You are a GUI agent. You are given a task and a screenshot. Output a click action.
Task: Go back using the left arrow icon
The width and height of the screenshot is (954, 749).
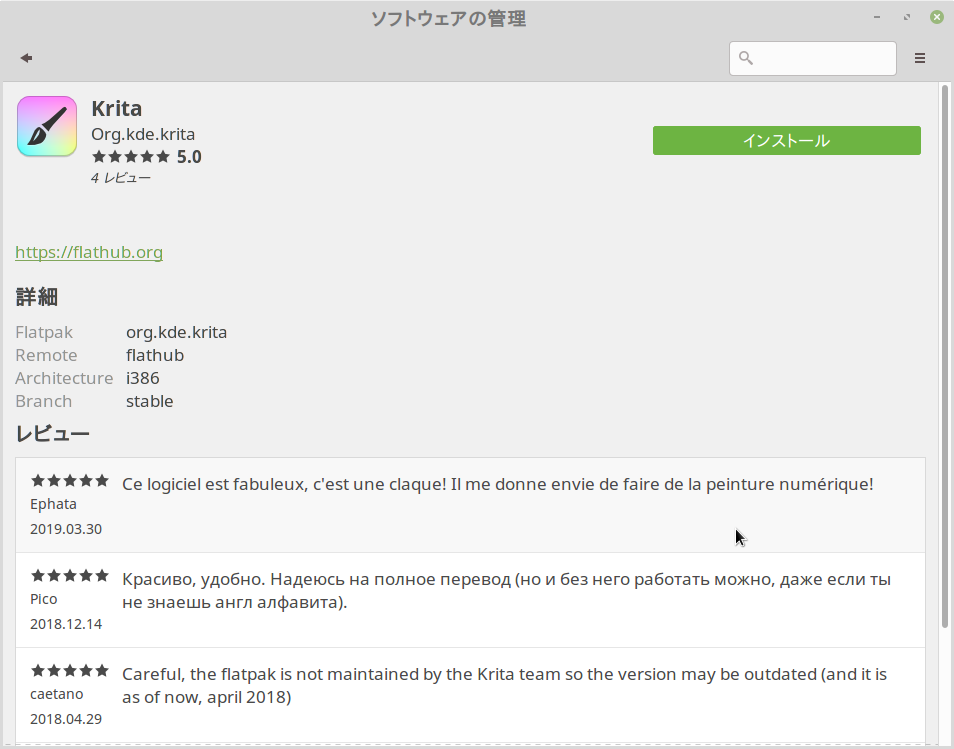click(x=26, y=58)
